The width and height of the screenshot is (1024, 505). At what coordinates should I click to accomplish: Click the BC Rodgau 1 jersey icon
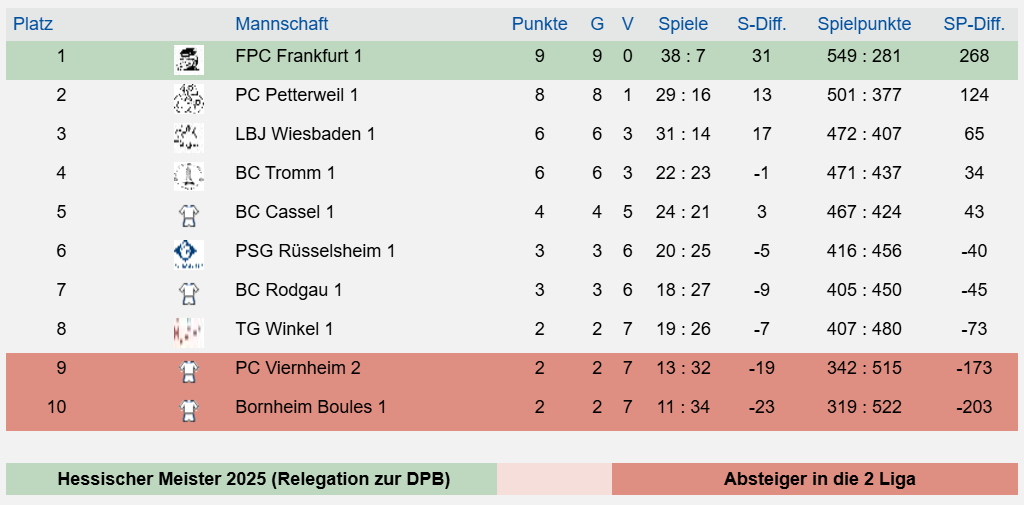(188, 292)
